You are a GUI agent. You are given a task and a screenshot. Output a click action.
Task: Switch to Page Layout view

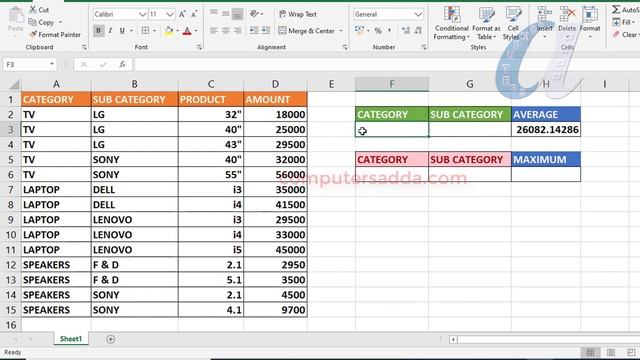click(611, 352)
